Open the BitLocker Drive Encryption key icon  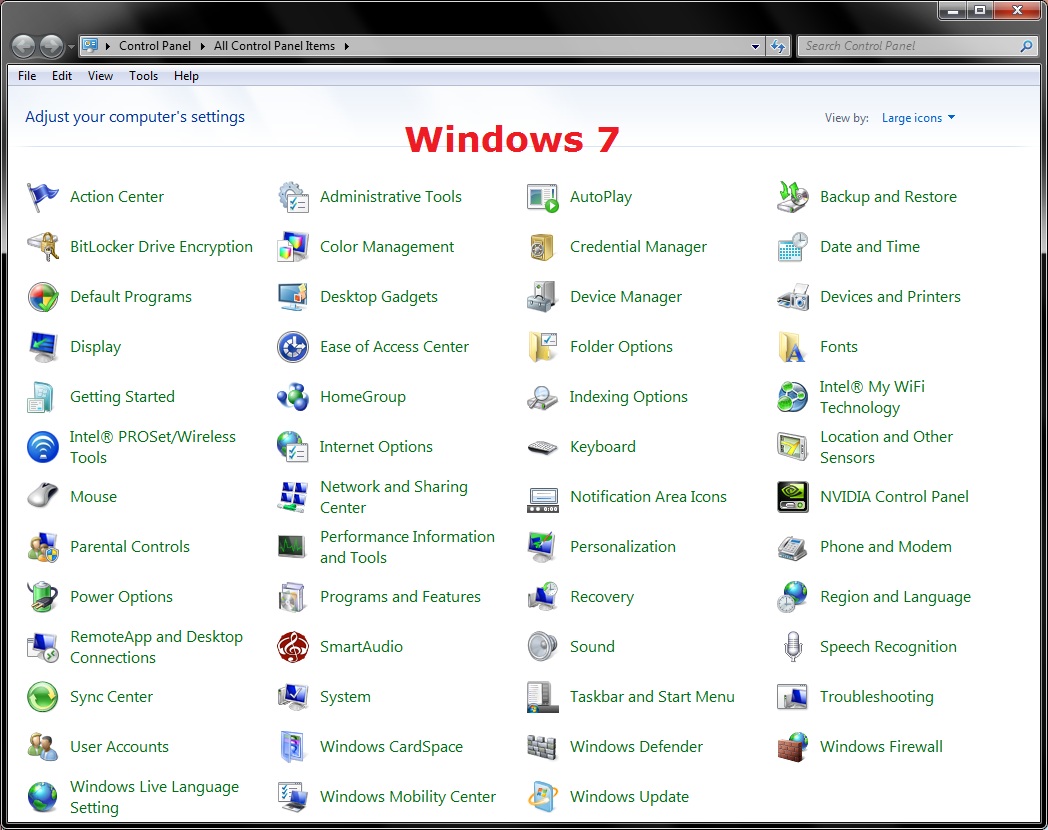[x=43, y=247]
